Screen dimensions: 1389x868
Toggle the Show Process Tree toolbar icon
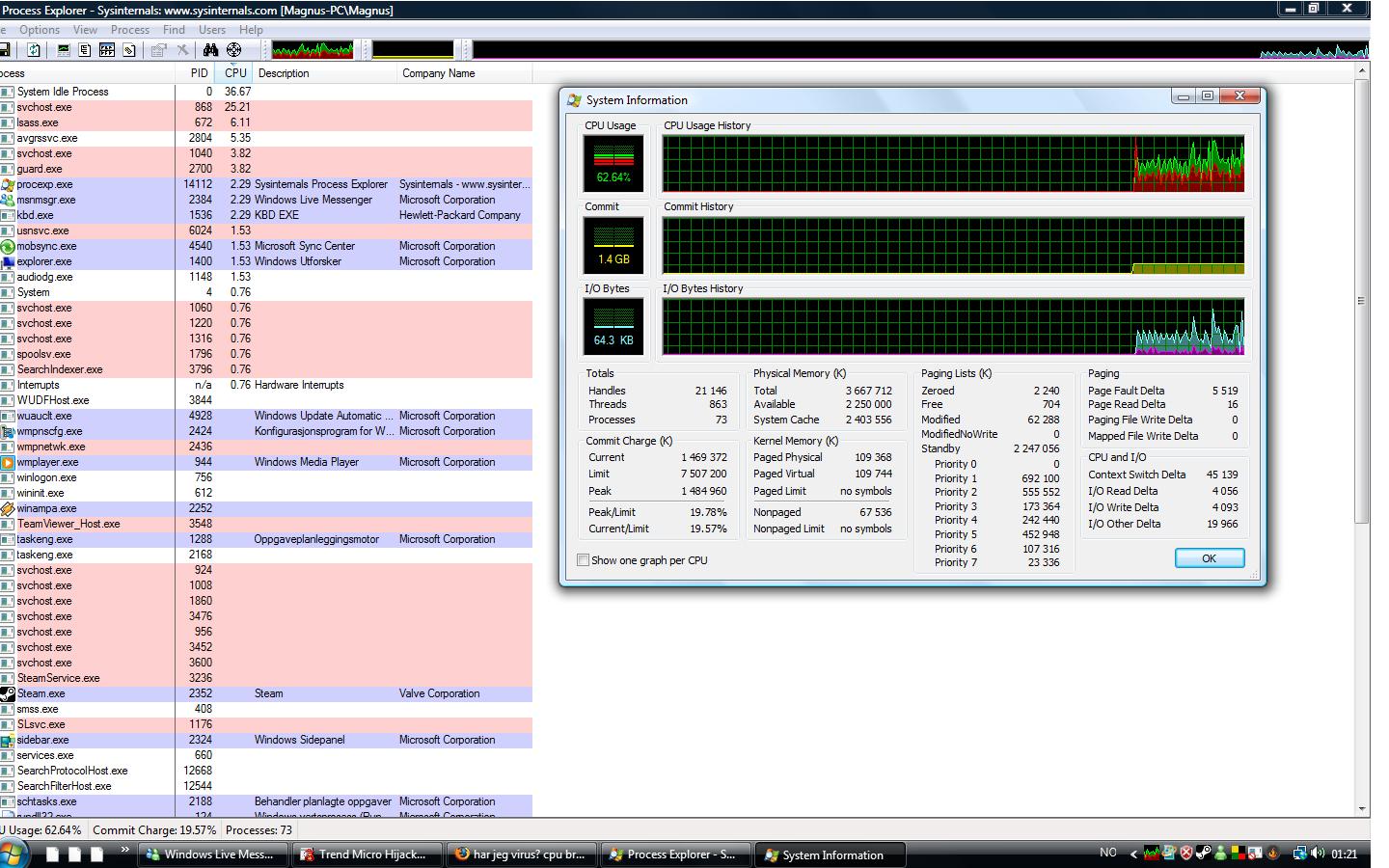pyautogui.click(x=85, y=50)
